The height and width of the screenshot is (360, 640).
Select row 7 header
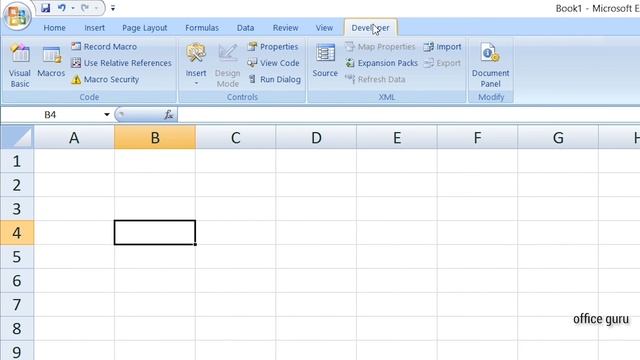(17, 304)
